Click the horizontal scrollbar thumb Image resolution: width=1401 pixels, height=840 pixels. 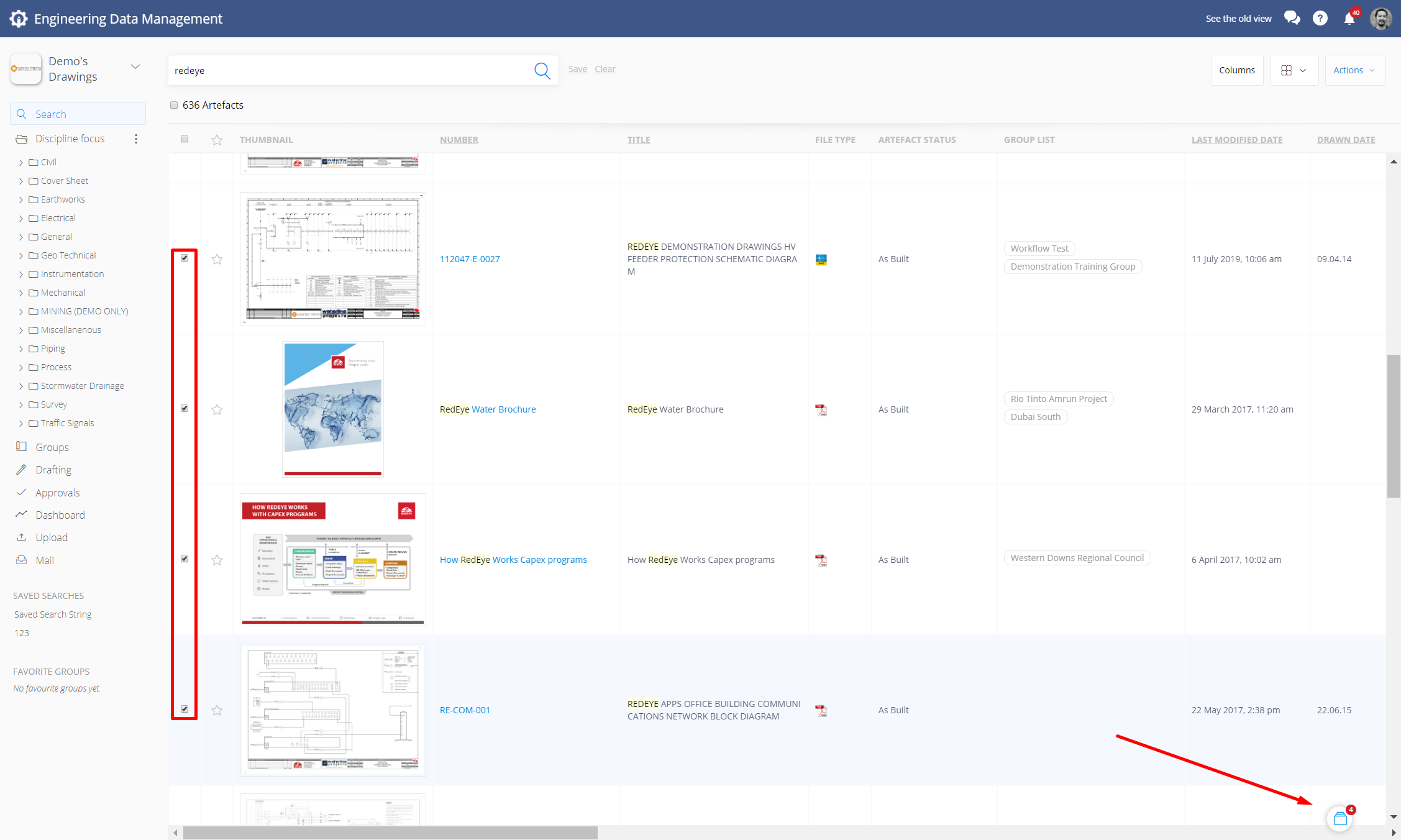coord(390,833)
